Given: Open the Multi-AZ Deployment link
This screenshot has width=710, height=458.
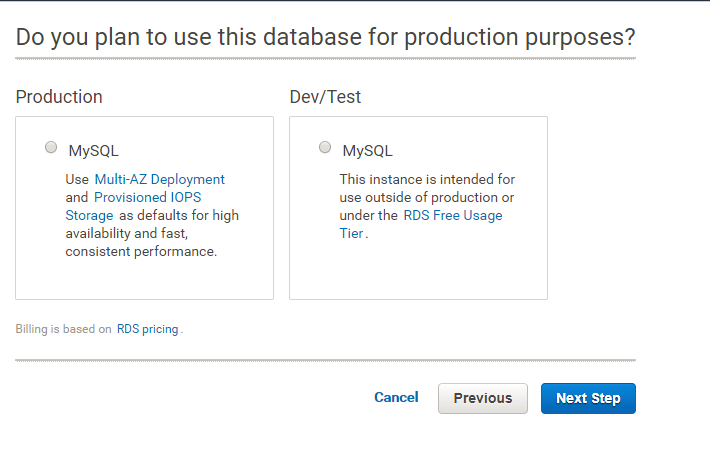Looking at the screenshot, I should (160, 180).
